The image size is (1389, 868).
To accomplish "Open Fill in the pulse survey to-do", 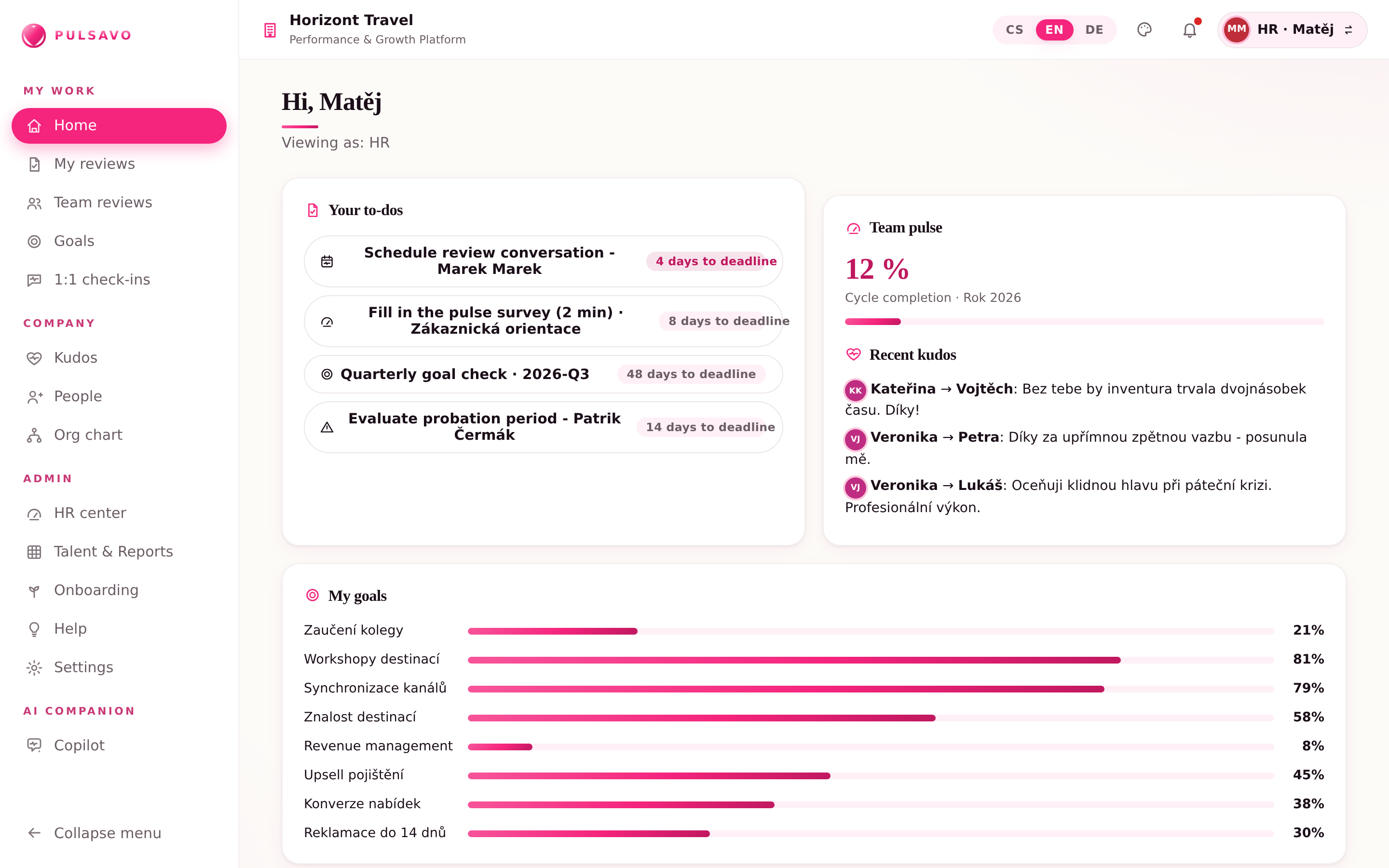I will (543, 321).
